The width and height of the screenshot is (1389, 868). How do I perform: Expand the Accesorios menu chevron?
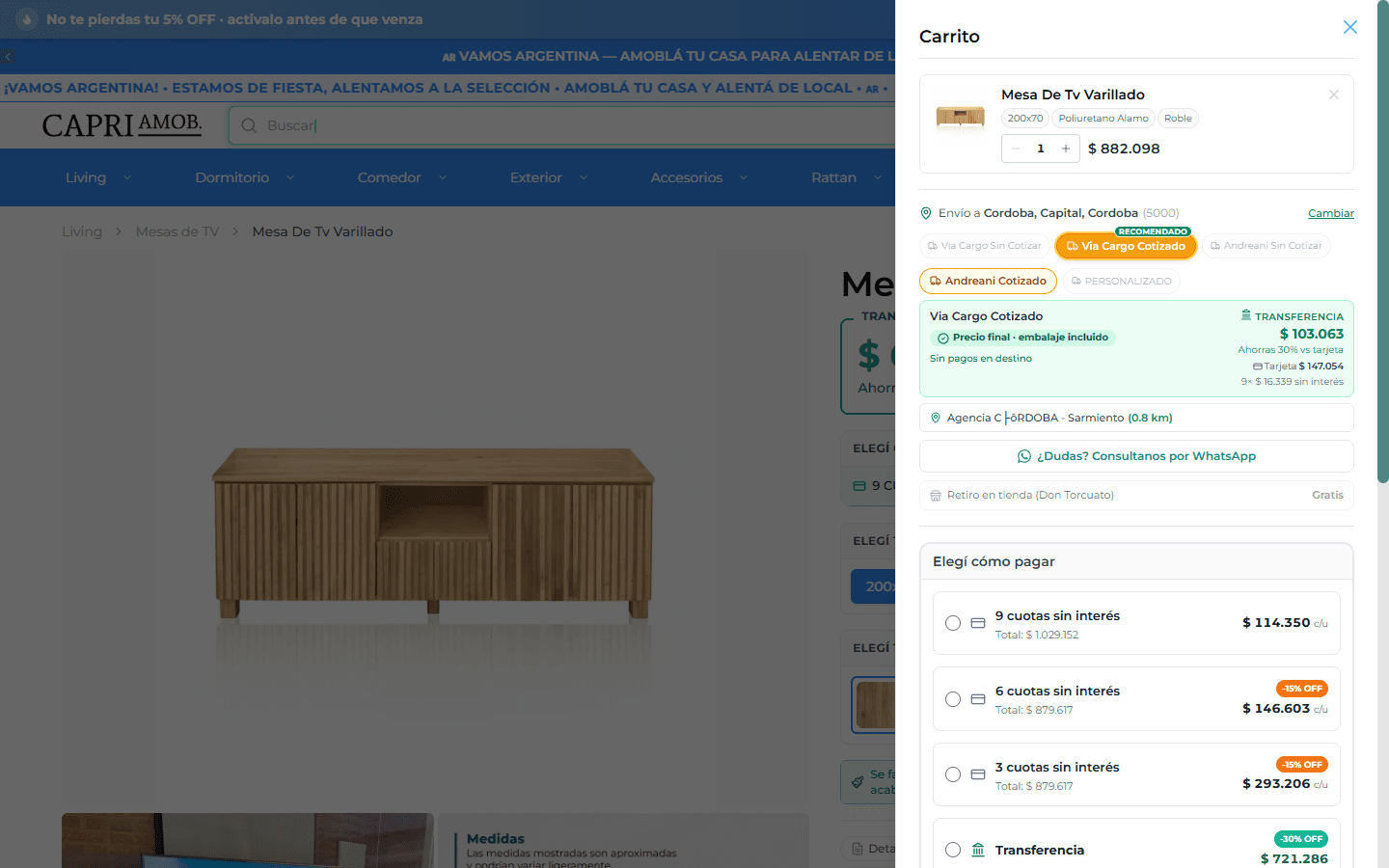[744, 177]
